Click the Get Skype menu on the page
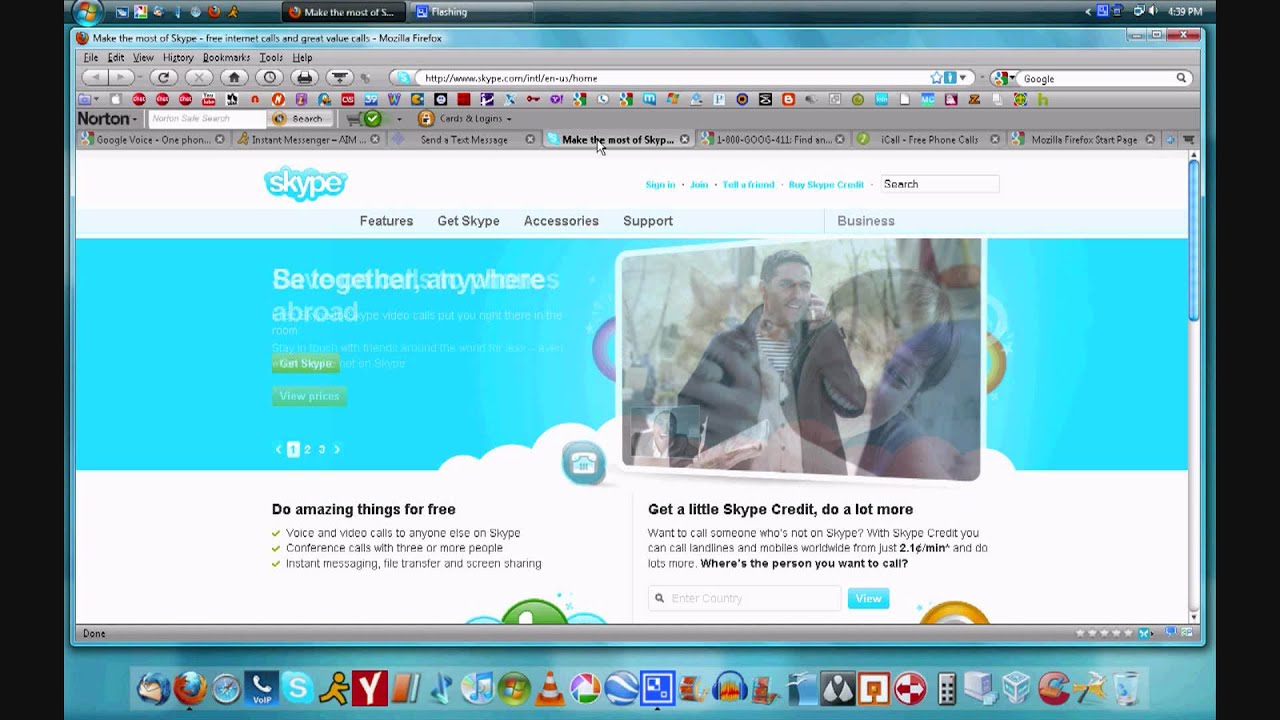1280x720 pixels. pyautogui.click(x=468, y=221)
